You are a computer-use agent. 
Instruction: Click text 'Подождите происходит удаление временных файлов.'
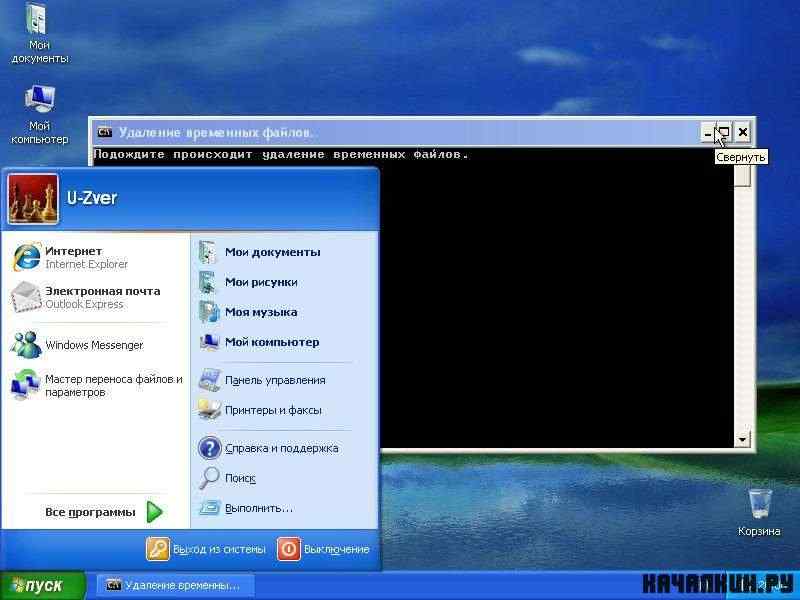(281, 154)
